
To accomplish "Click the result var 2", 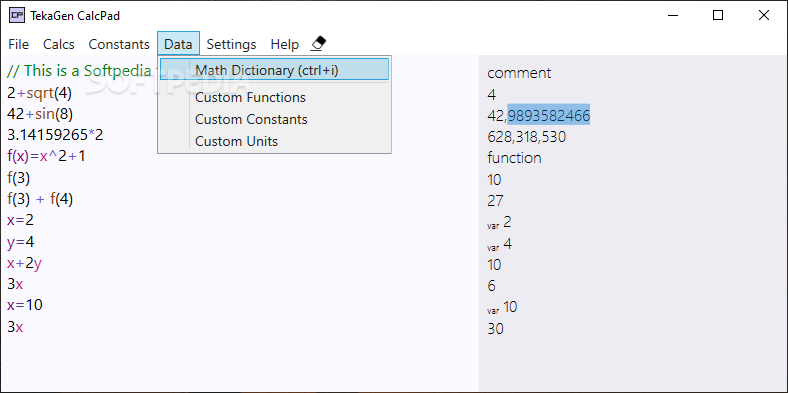I will 499,222.
